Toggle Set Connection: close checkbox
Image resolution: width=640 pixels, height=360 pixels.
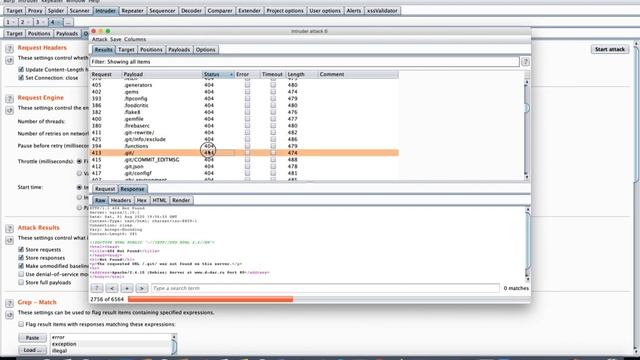pos(21,78)
